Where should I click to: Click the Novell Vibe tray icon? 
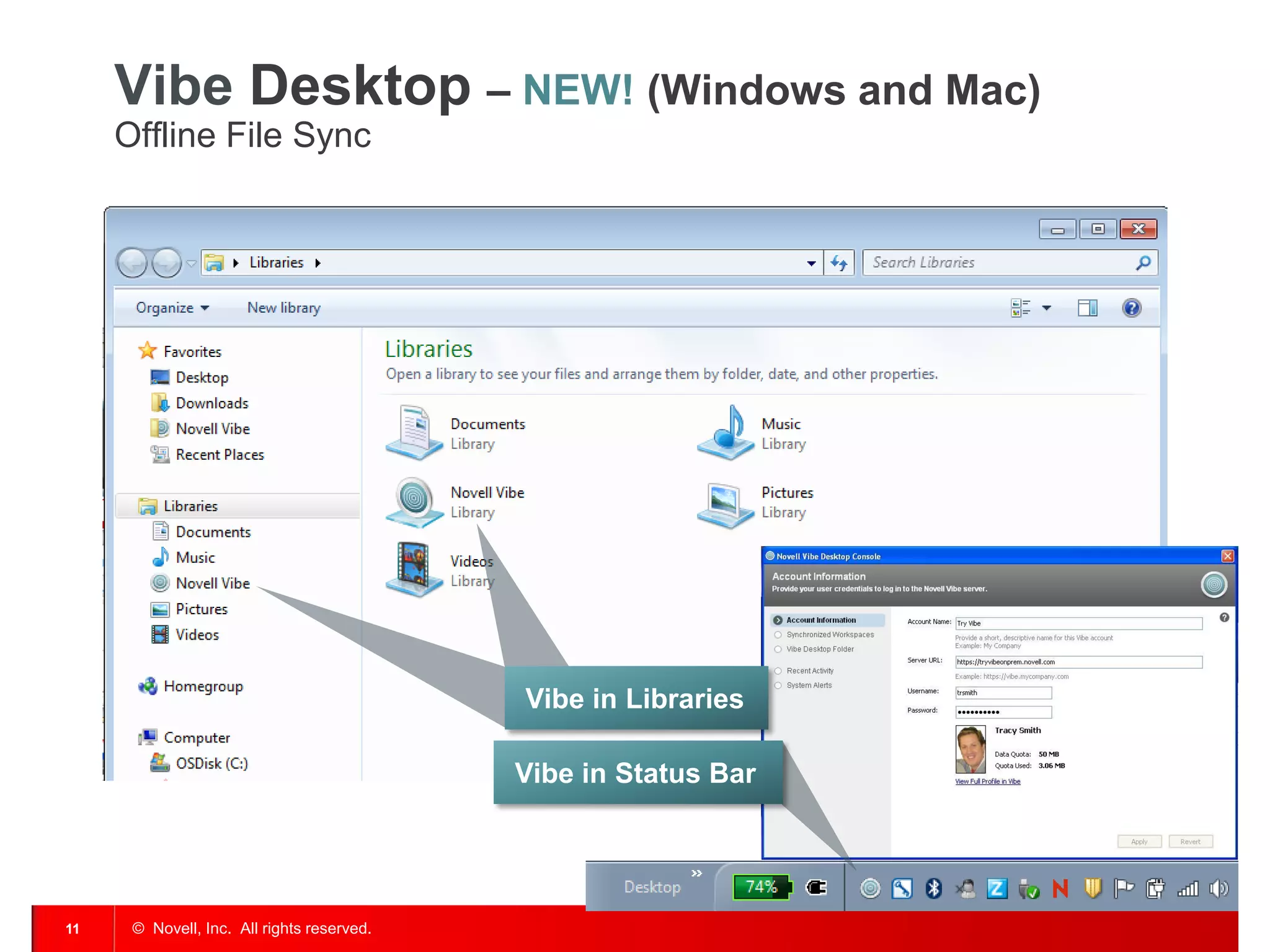click(870, 889)
